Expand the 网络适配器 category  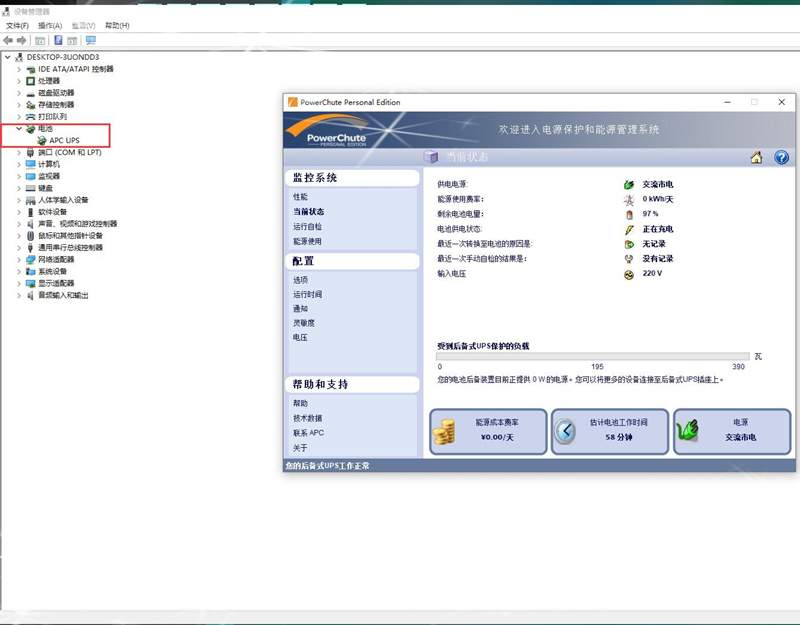(x=19, y=260)
